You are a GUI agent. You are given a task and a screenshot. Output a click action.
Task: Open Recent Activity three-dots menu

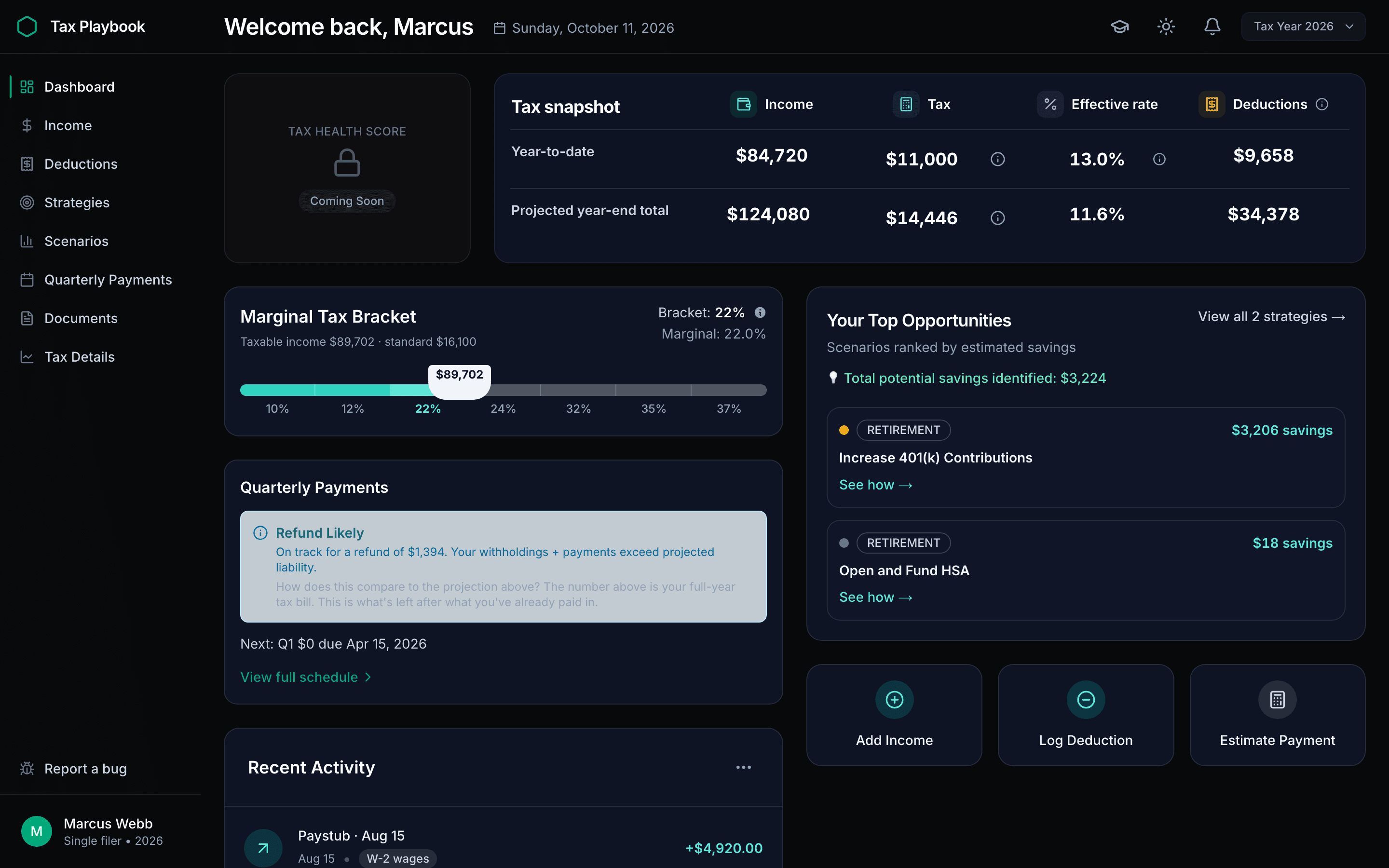pos(743,768)
